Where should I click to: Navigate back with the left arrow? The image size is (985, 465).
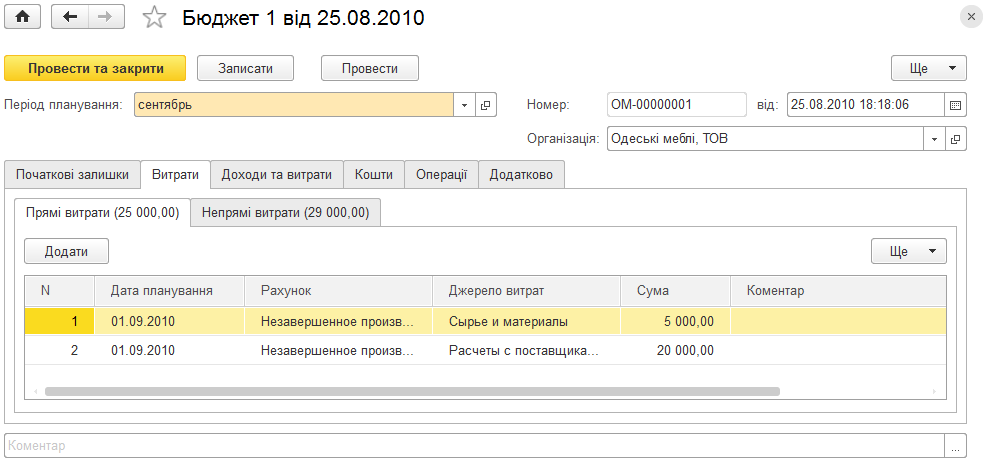(70, 17)
